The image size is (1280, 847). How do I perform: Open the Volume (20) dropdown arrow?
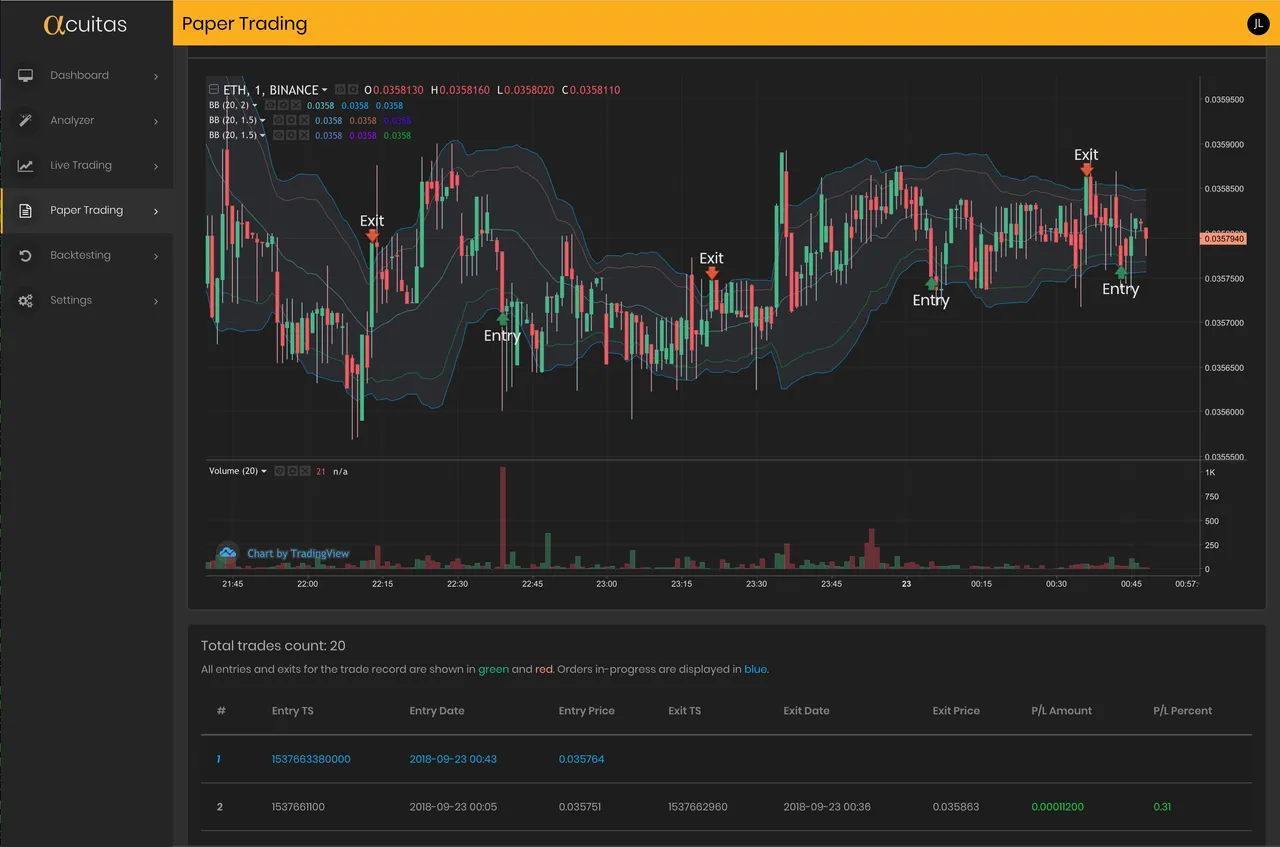pos(264,471)
